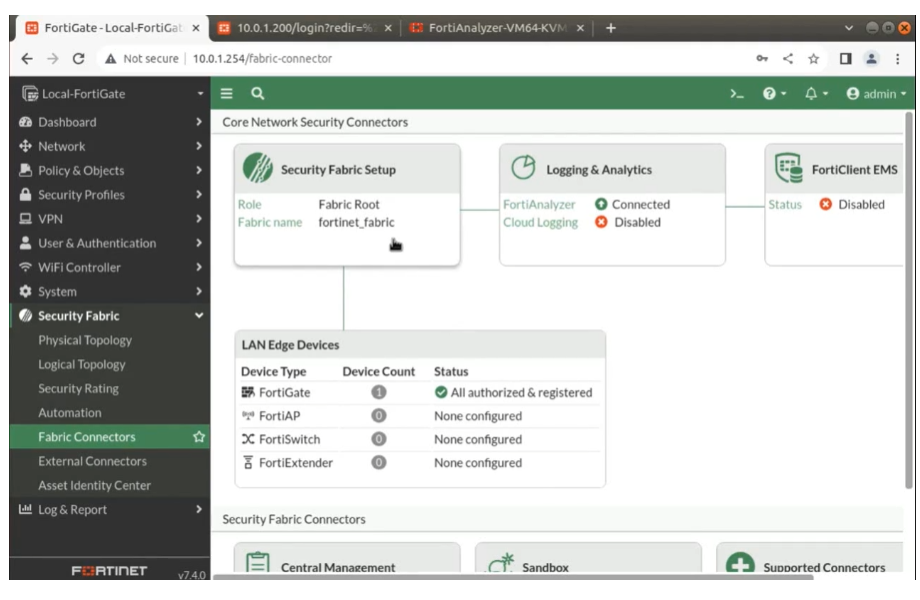Click the browser profile avatar icon
Screen dimensions: 920x600
click(x=871, y=59)
